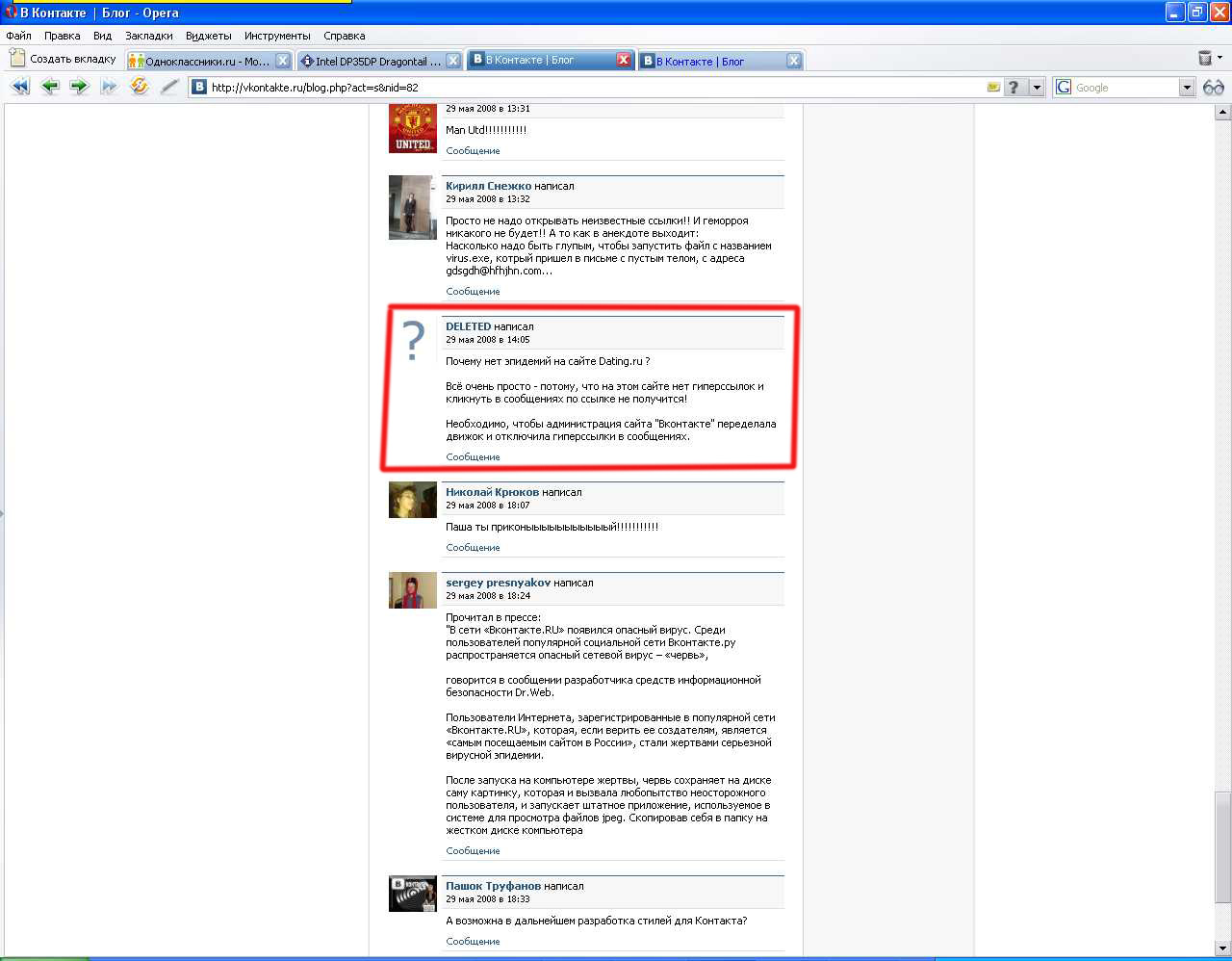Open the Вид menu

(x=103, y=36)
